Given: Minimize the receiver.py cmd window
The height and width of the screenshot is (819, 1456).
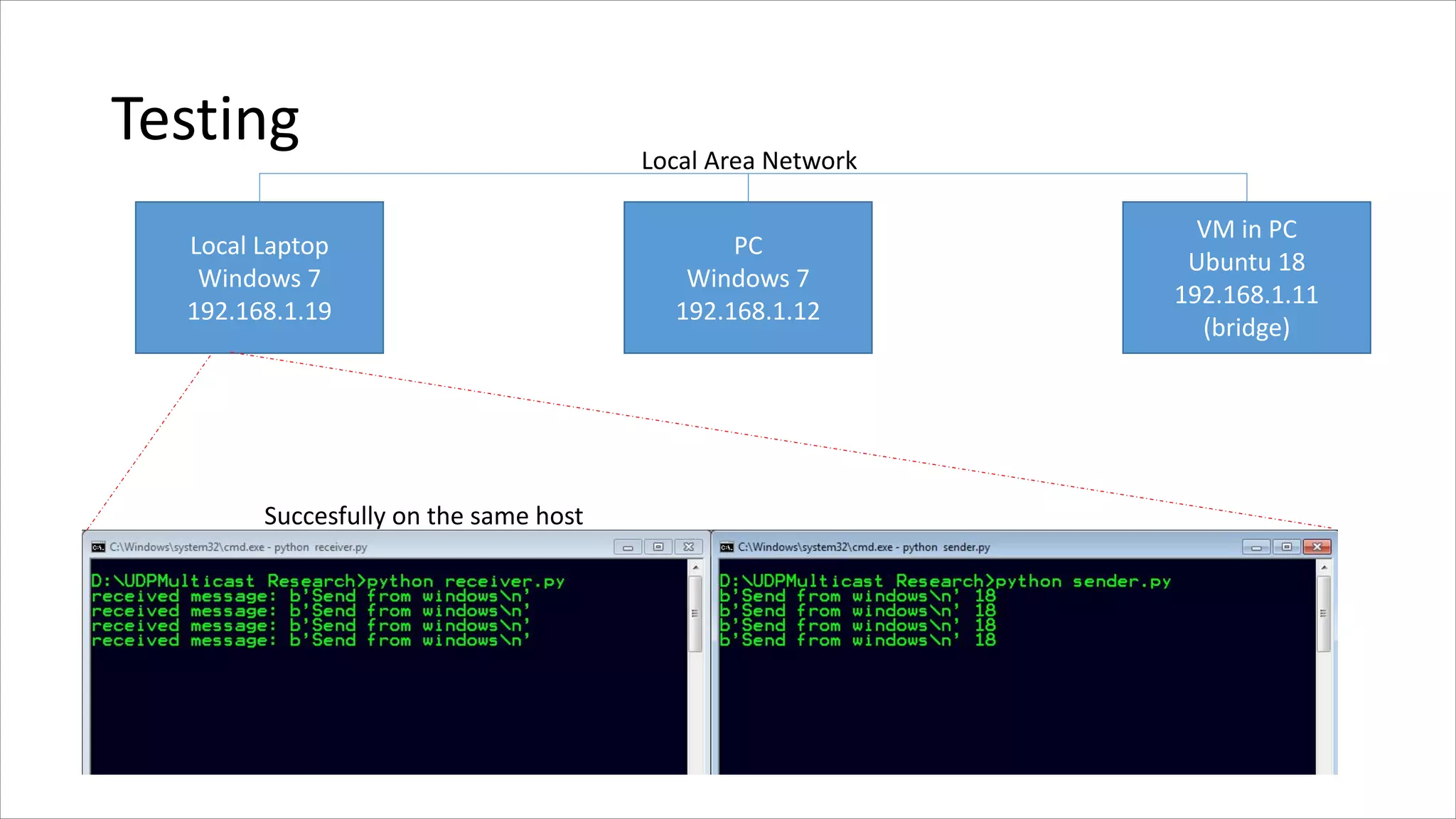Looking at the screenshot, I should (628, 547).
